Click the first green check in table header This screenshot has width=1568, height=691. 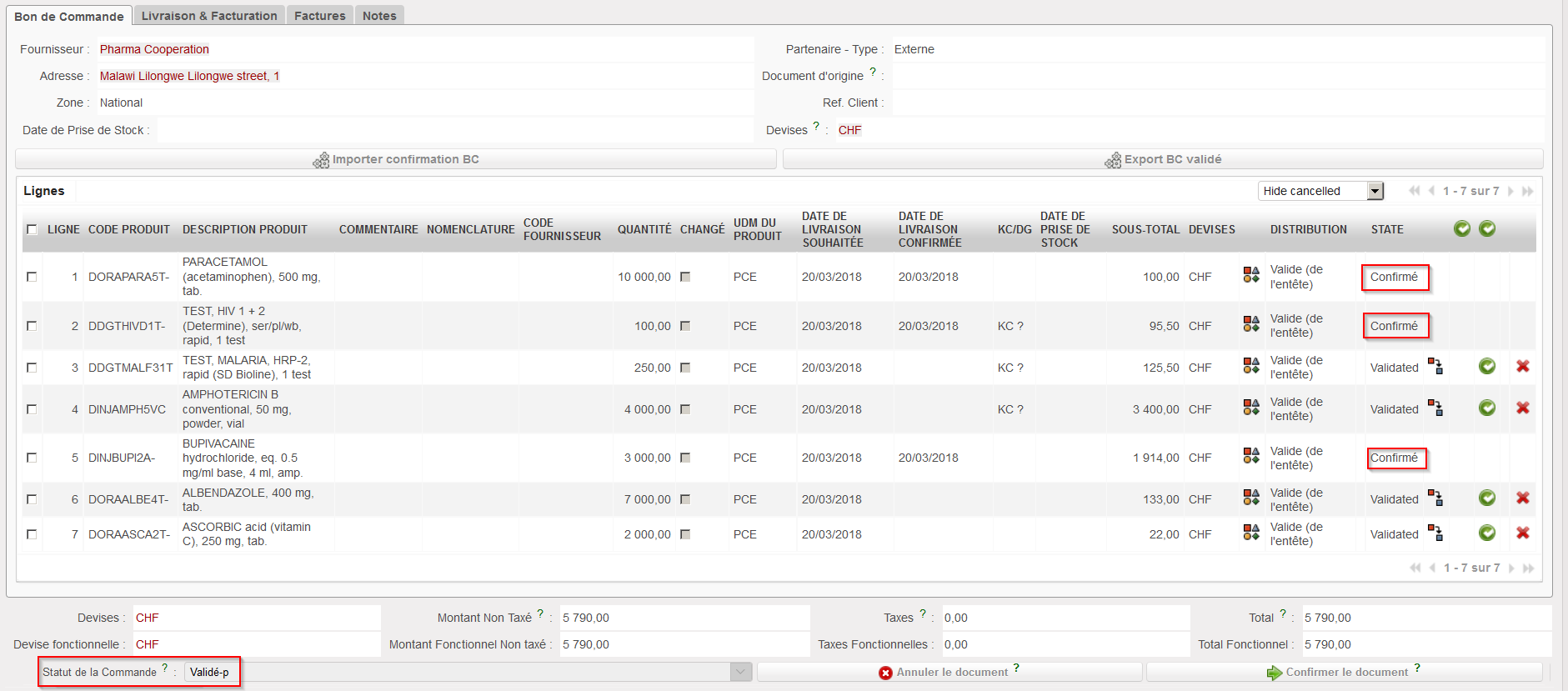click(1461, 229)
